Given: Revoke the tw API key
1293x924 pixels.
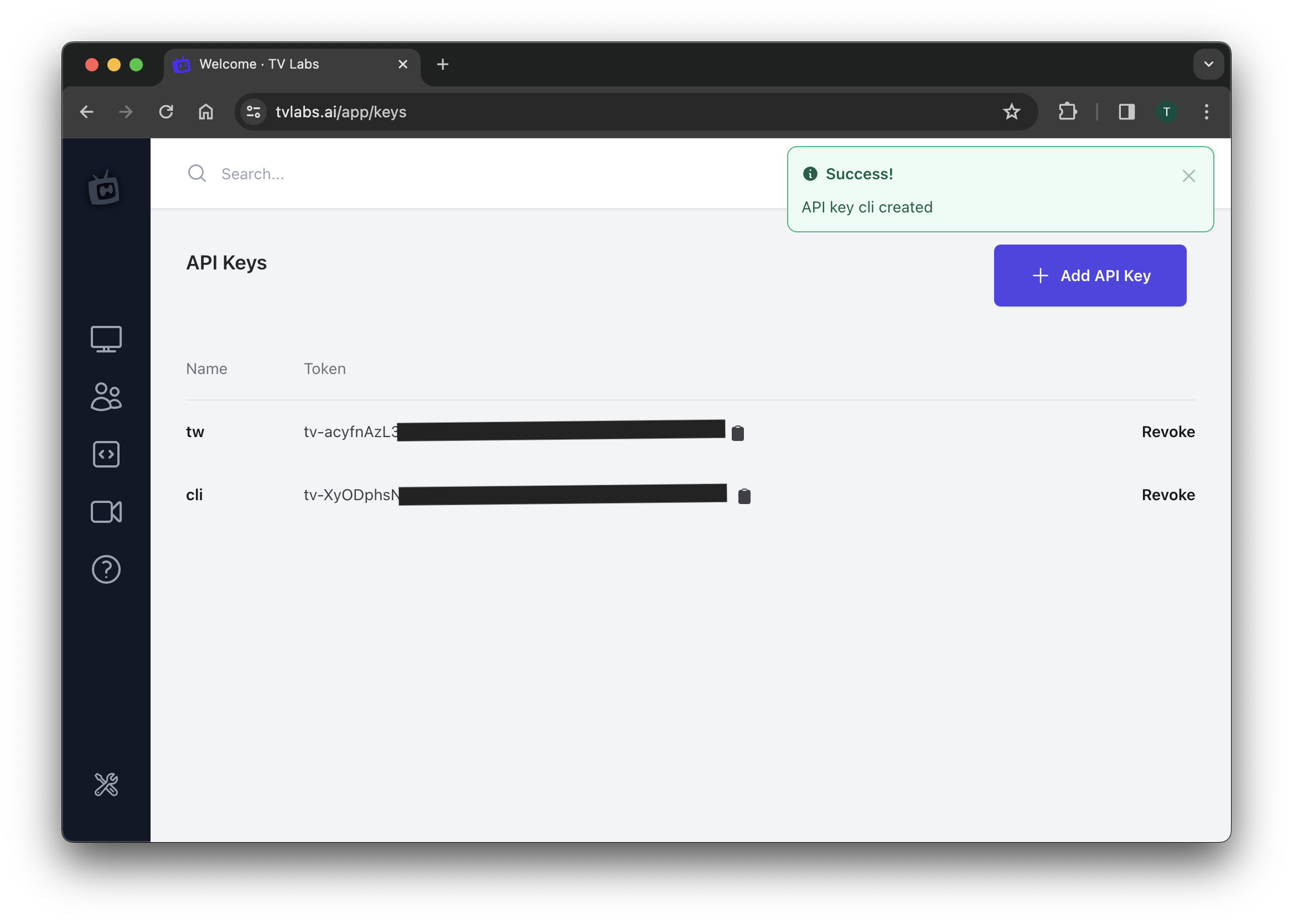Looking at the screenshot, I should (1168, 431).
